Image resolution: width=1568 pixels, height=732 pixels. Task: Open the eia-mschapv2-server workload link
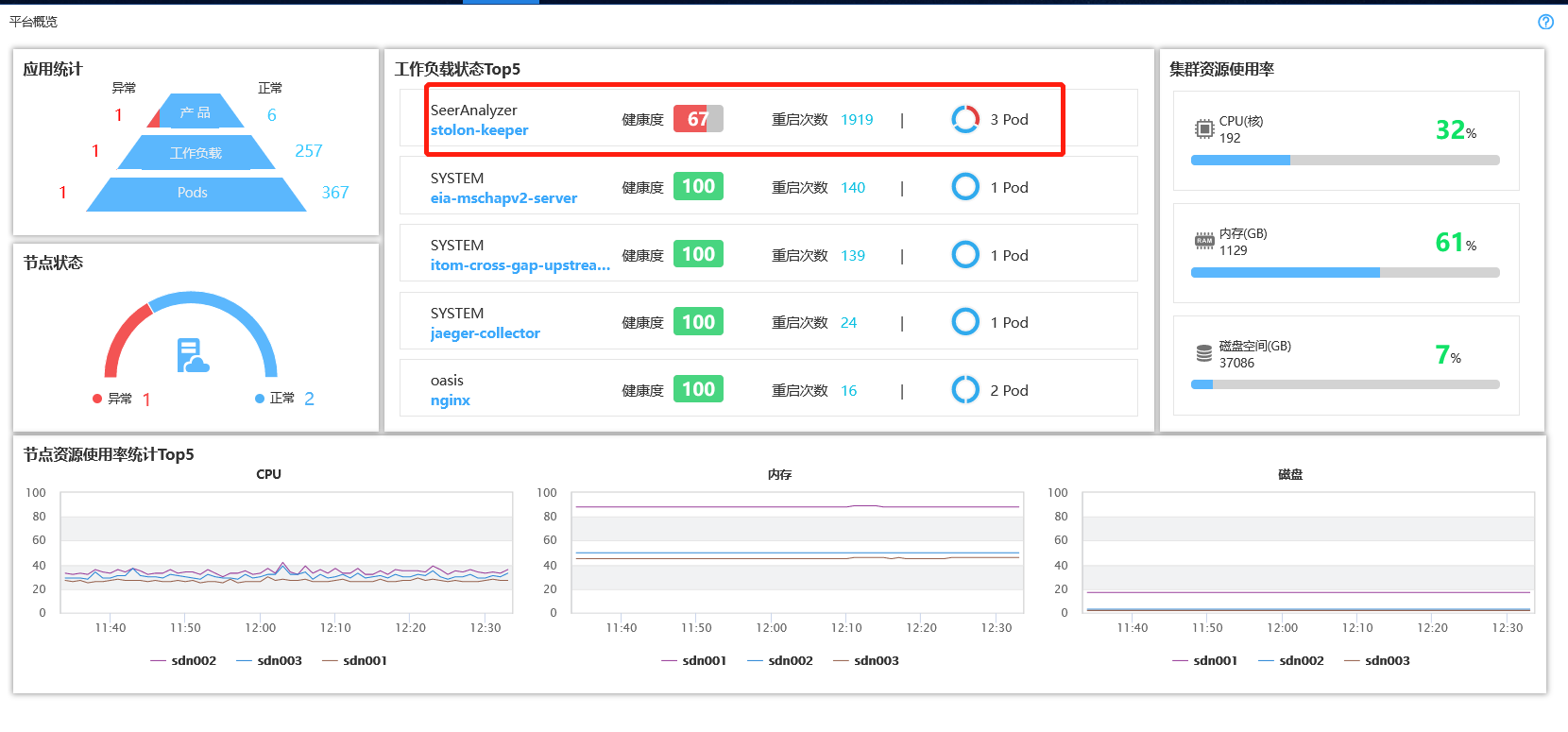[503, 198]
